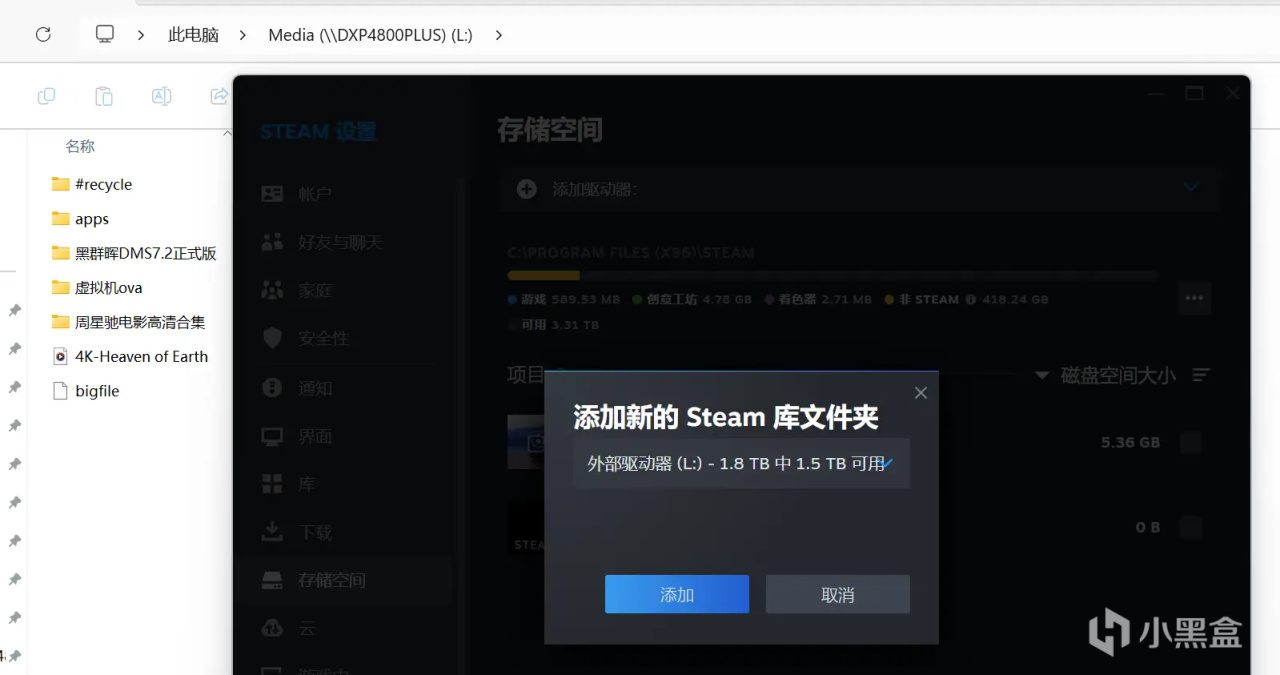Click the 通知 alert icon
1280x675 pixels.
(272, 387)
